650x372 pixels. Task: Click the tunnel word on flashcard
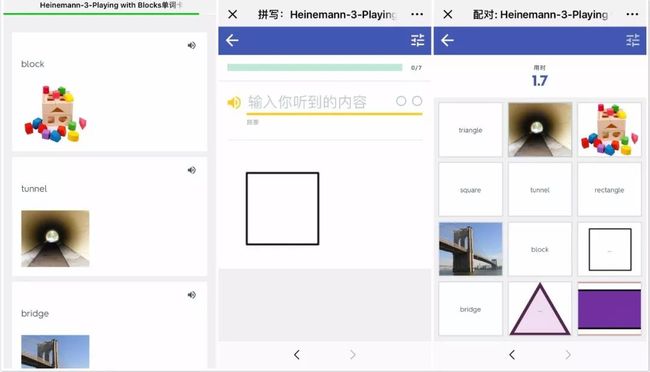pos(34,189)
